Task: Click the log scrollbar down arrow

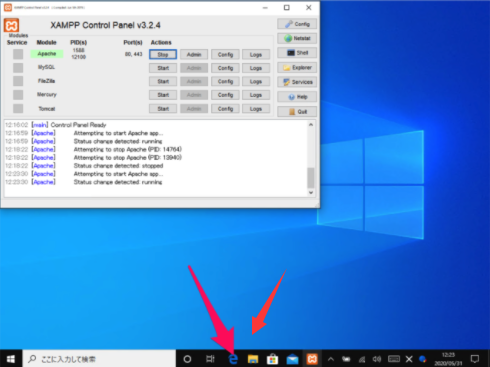Action: point(311,193)
